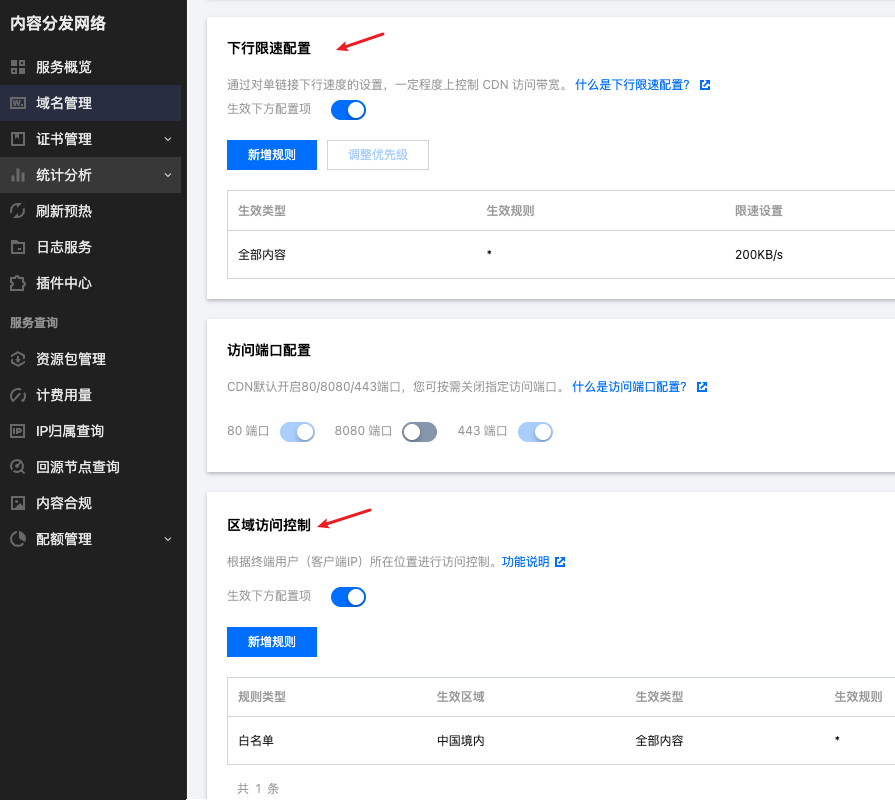Open 计费用量 menu item
Screen dimensions: 895x800
click(90, 395)
